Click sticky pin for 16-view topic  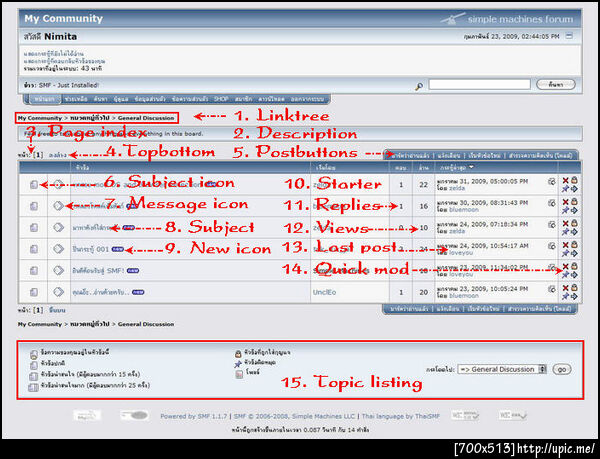(x=565, y=210)
